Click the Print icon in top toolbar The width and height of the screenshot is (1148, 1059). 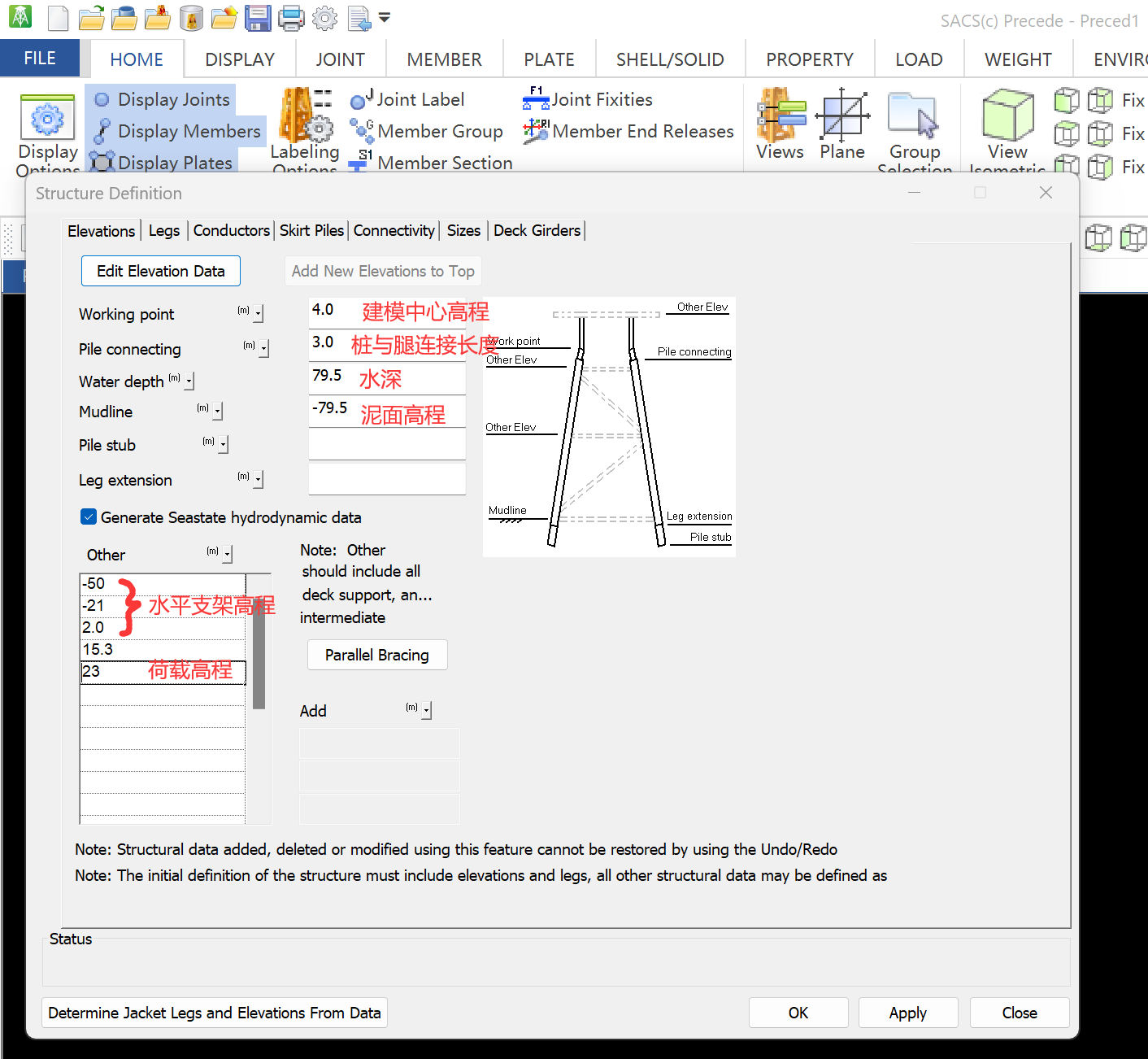pyautogui.click(x=291, y=18)
